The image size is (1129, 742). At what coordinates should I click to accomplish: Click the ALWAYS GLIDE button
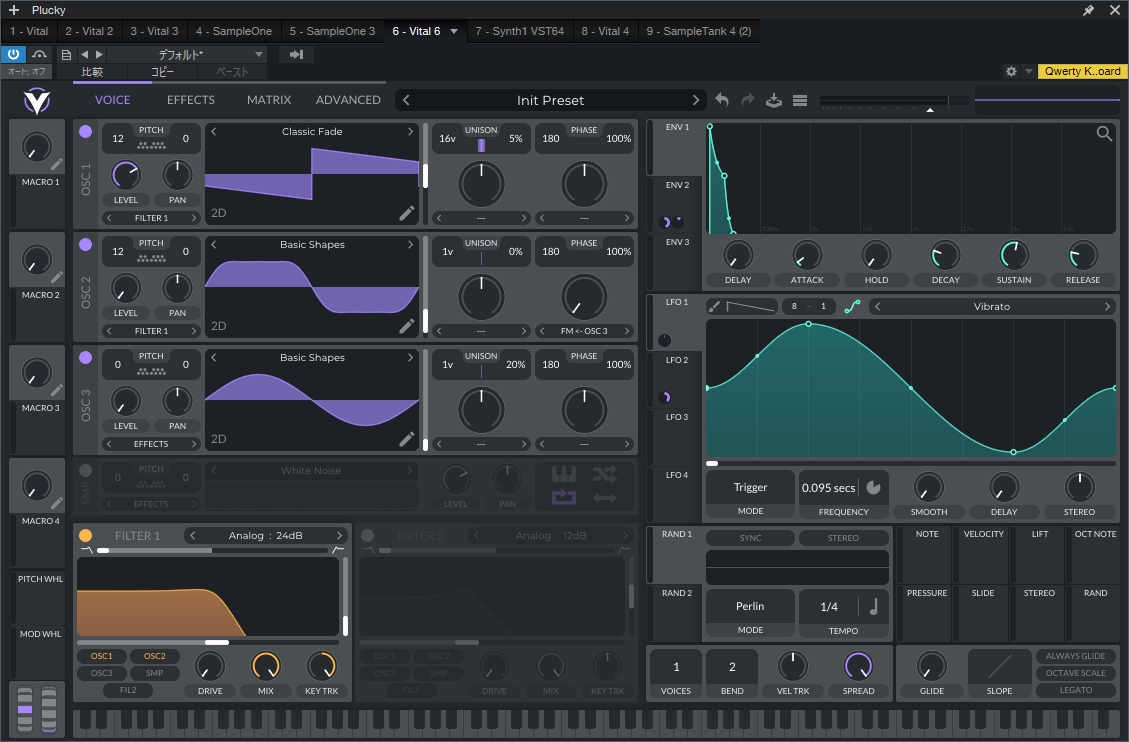pos(1076,656)
